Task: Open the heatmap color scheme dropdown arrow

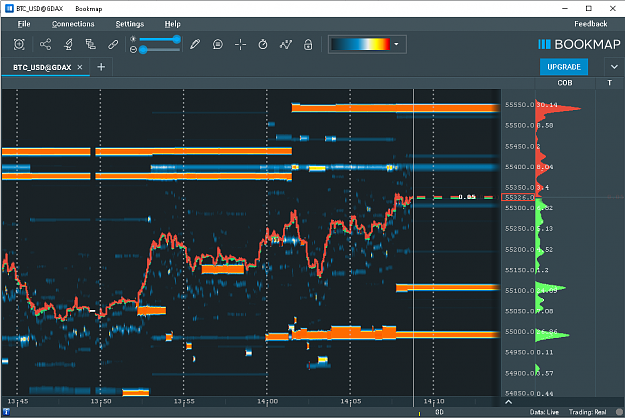Action: 396,44
